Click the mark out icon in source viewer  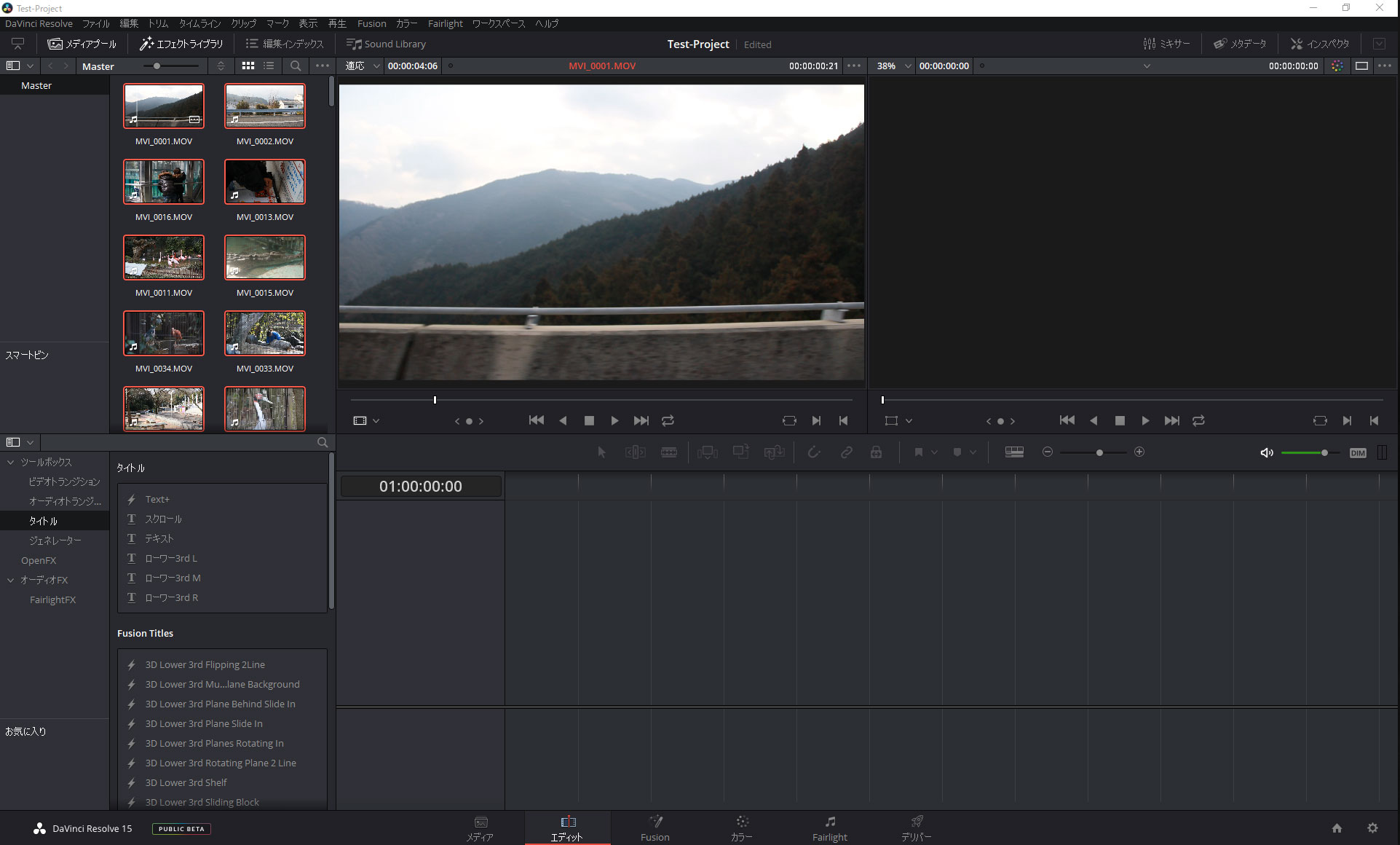click(x=843, y=420)
